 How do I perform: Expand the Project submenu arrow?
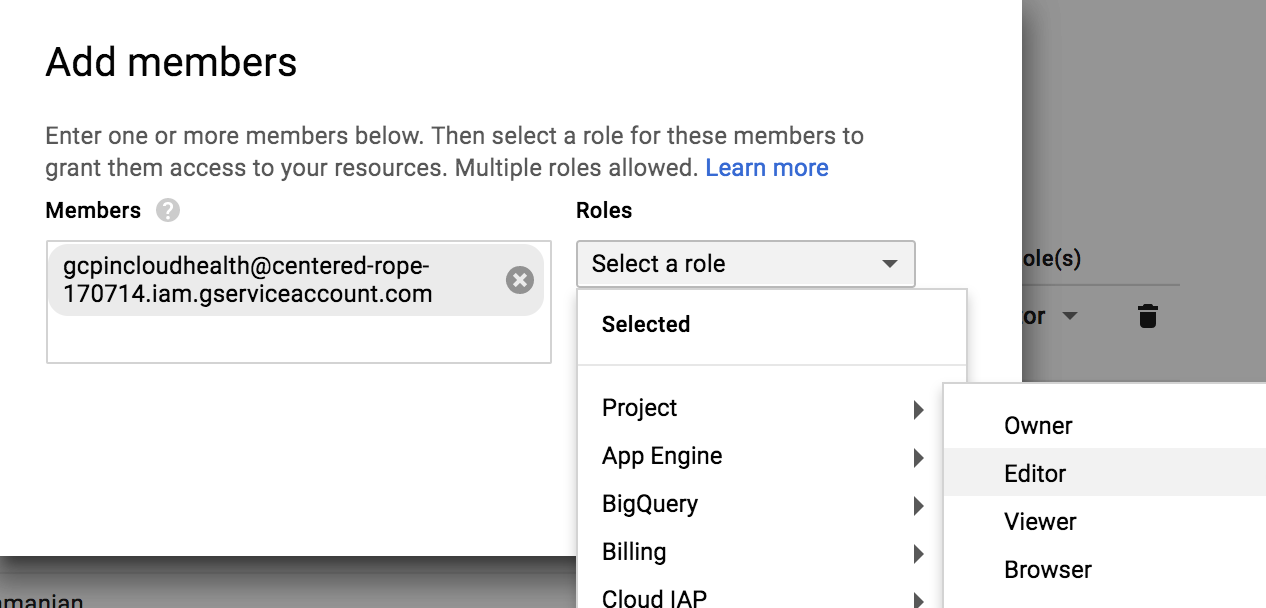click(918, 409)
